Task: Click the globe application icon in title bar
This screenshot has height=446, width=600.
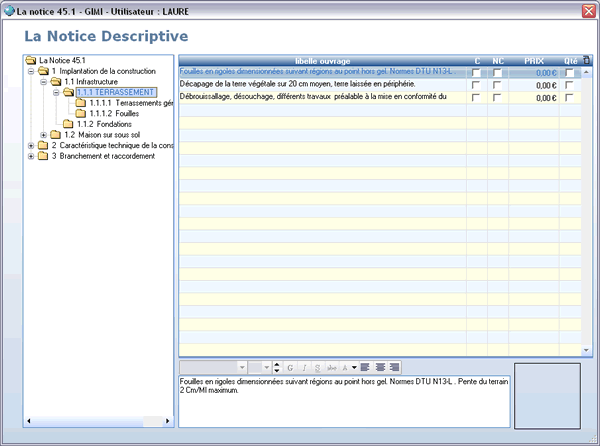Action: pyautogui.click(x=9, y=11)
